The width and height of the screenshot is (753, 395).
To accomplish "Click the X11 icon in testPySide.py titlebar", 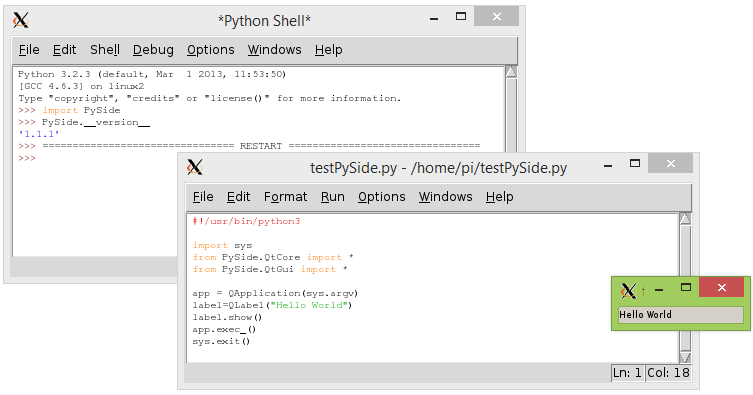I will click(x=194, y=167).
